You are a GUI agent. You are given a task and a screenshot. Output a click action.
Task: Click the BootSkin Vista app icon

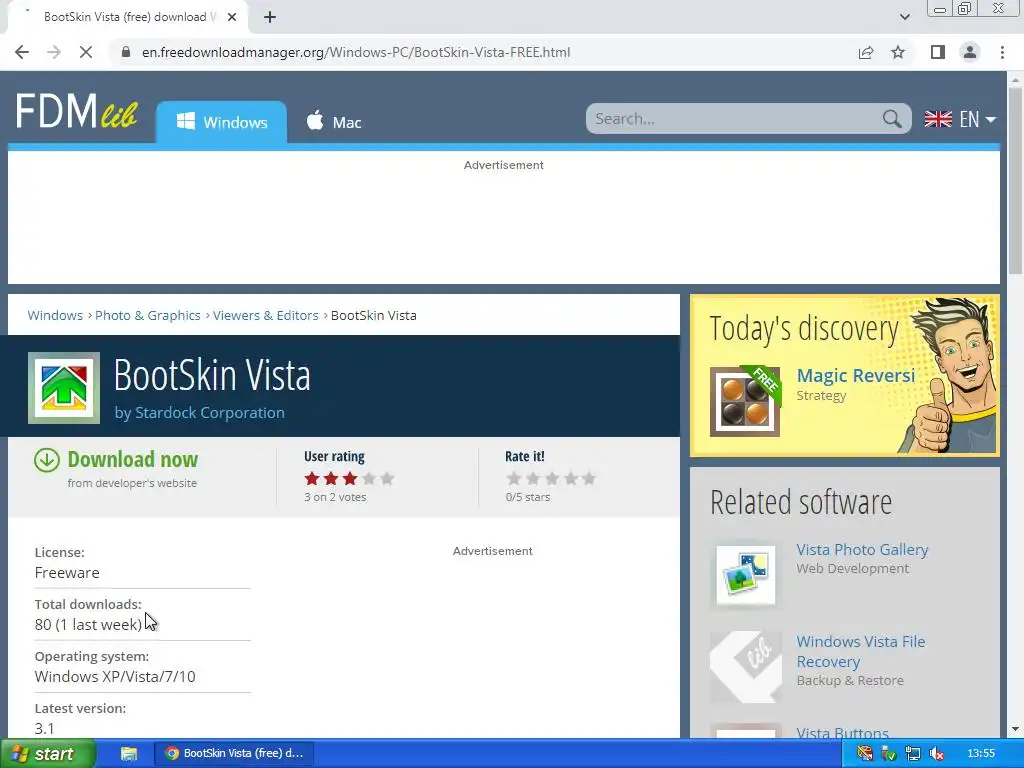point(64,388)
